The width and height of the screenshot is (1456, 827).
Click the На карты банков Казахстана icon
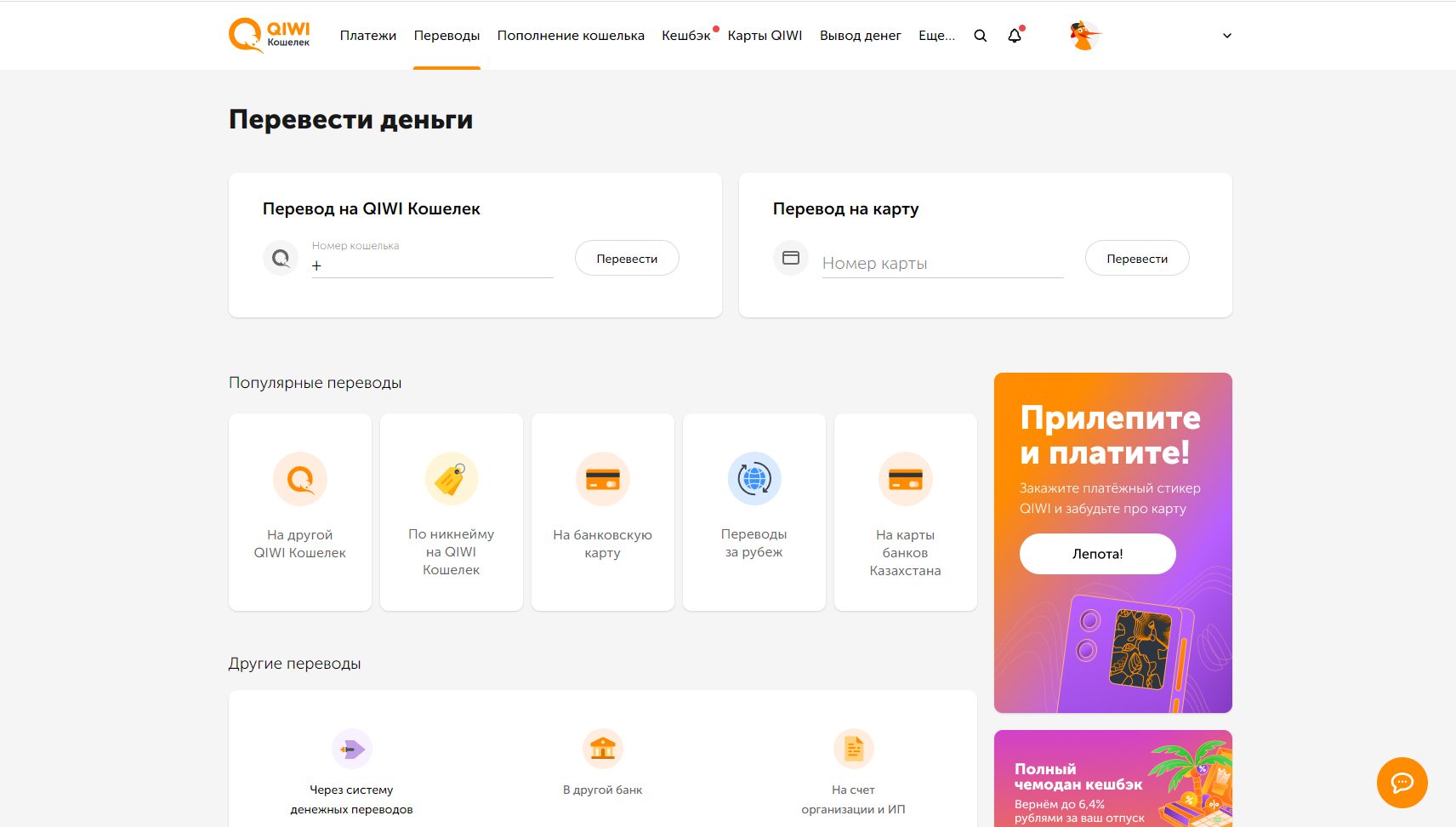pyautogui.click(x=906, y=479)
